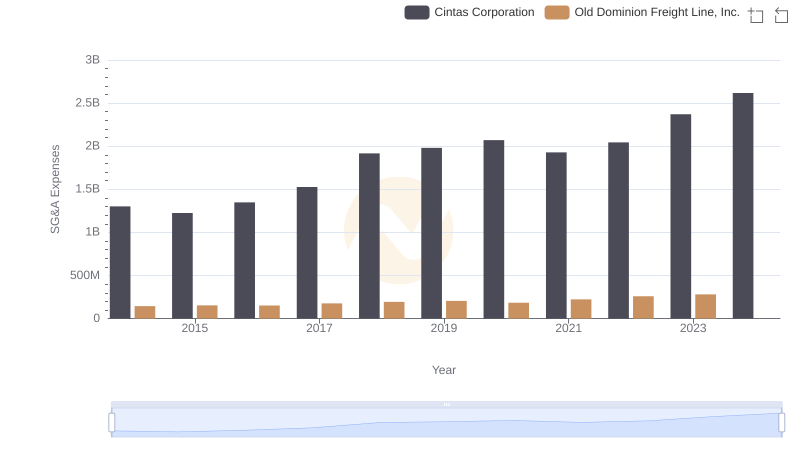Click the Cintas bar for 2022

[618, 230]
